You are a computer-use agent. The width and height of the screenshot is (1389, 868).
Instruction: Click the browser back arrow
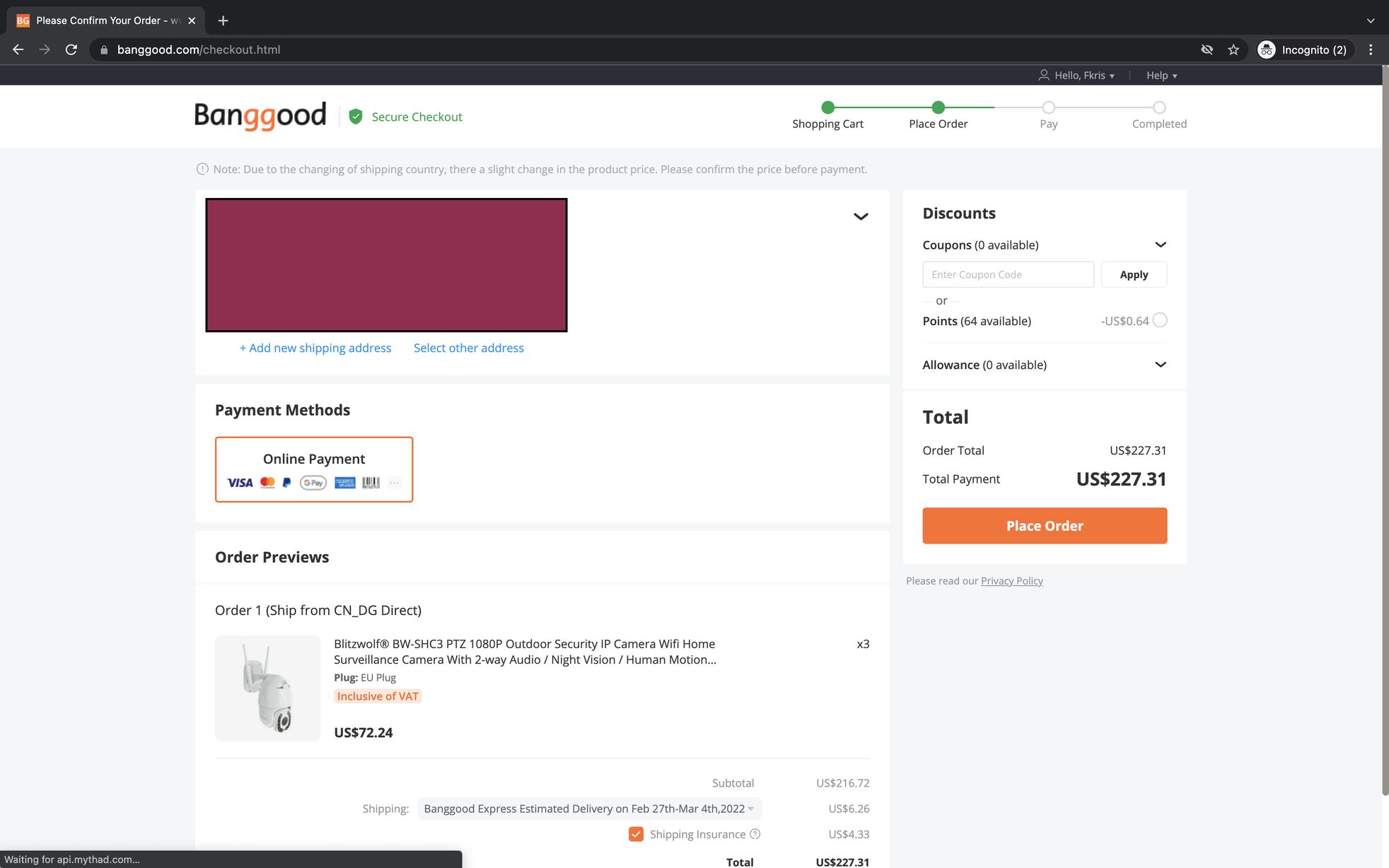pyautogui.click(x=18, y=49)
